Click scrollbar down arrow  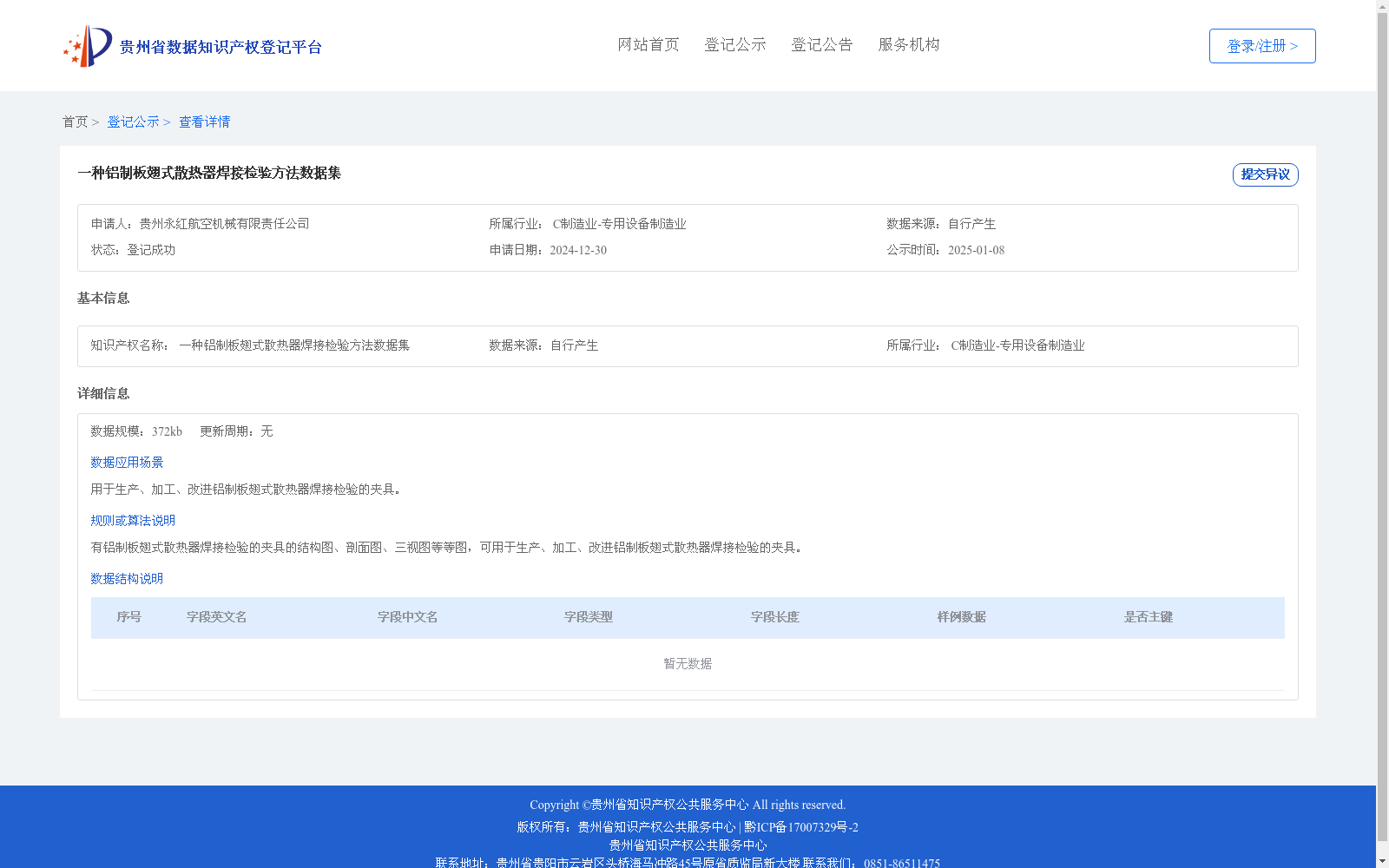click(1382, 861)
